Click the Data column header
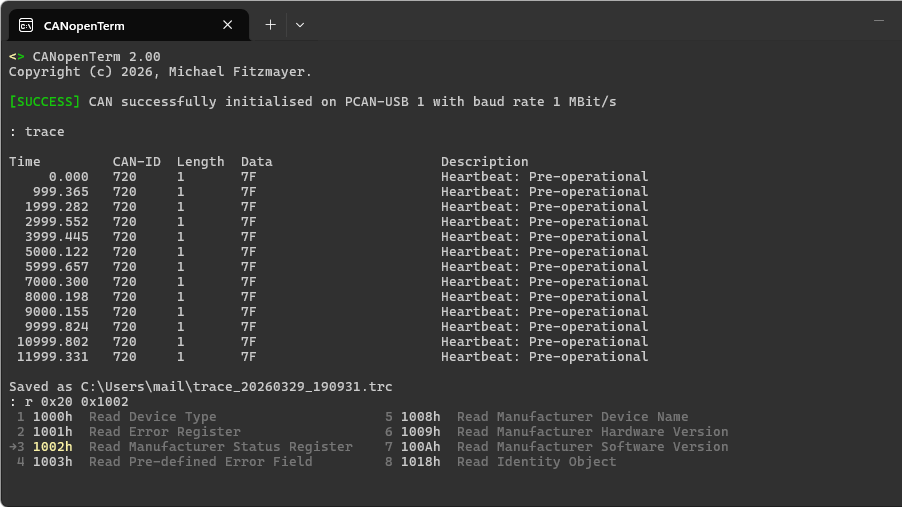This screenshot has height=507, width=902. point(257,162)
